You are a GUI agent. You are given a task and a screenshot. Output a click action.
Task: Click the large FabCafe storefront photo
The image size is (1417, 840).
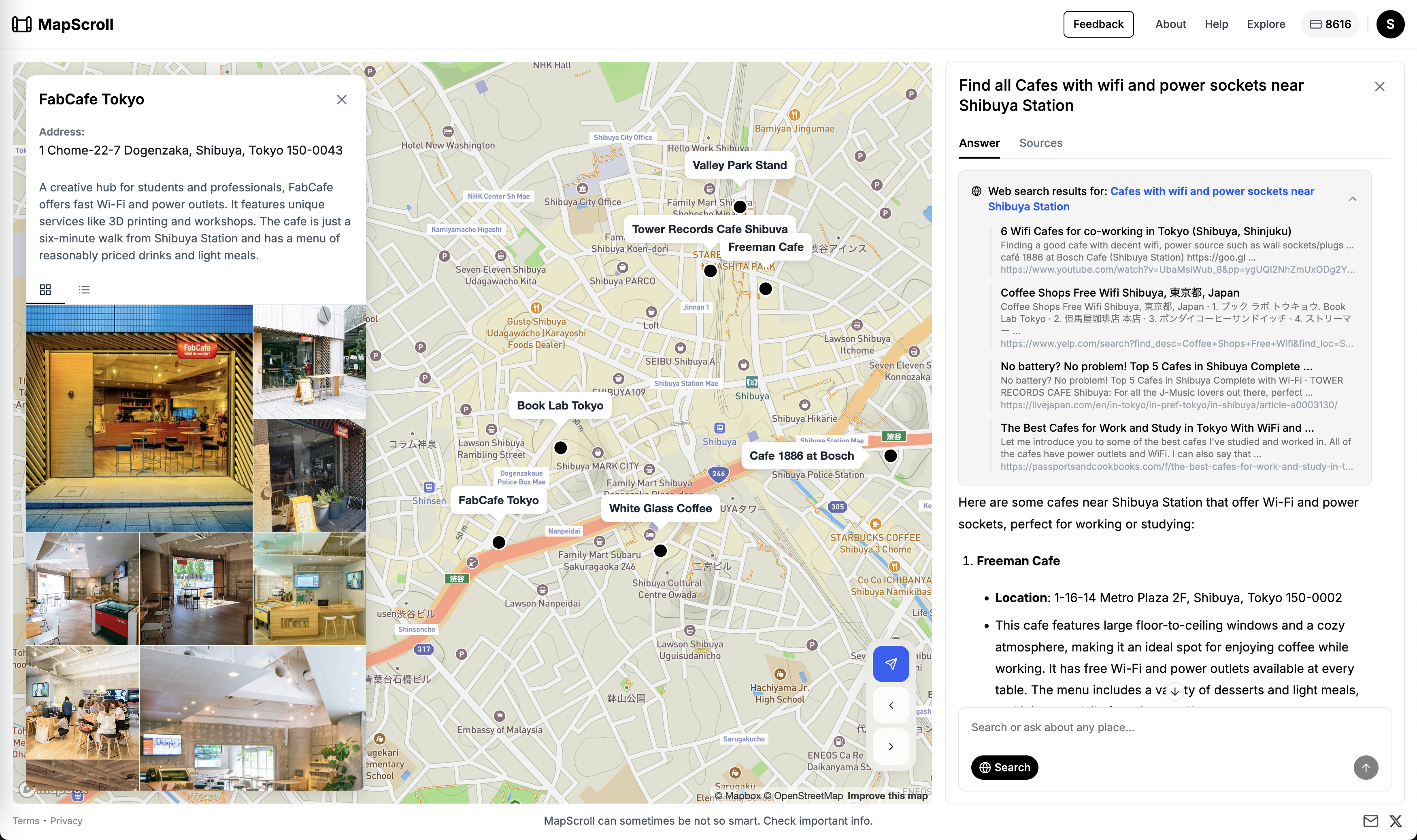[139, 418]
